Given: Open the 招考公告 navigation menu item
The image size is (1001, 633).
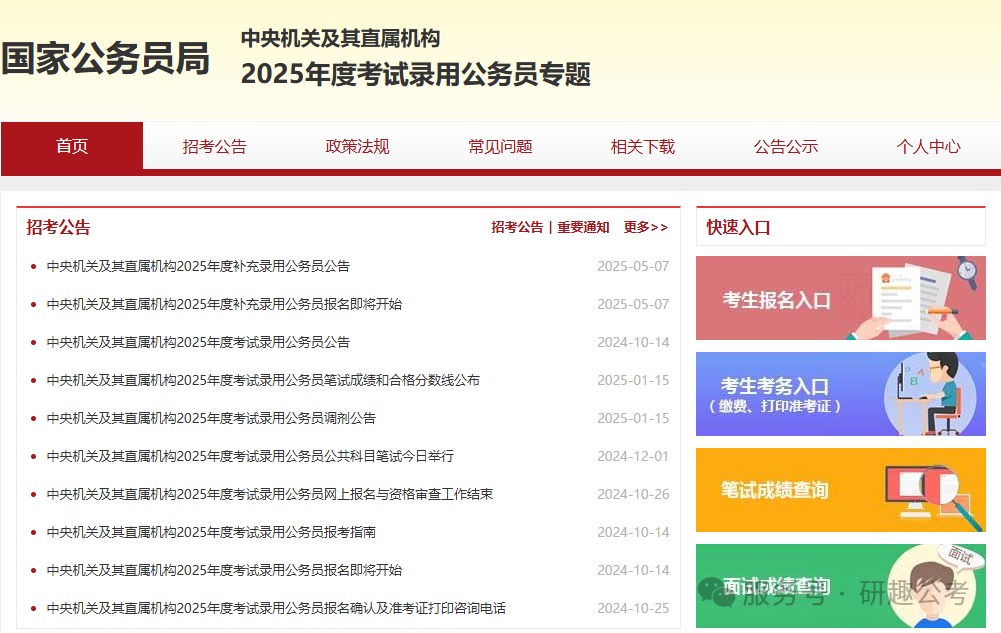Looking at the screenshot, I should click(x=214, y=146).
